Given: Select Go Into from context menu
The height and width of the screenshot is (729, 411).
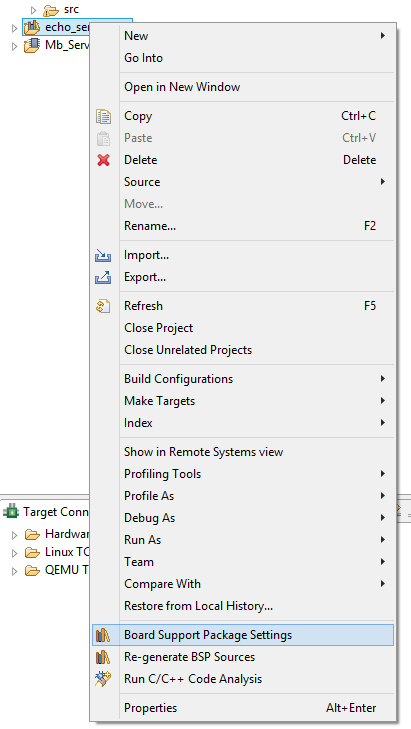Looking at the screenshot, I should [243, 58].
